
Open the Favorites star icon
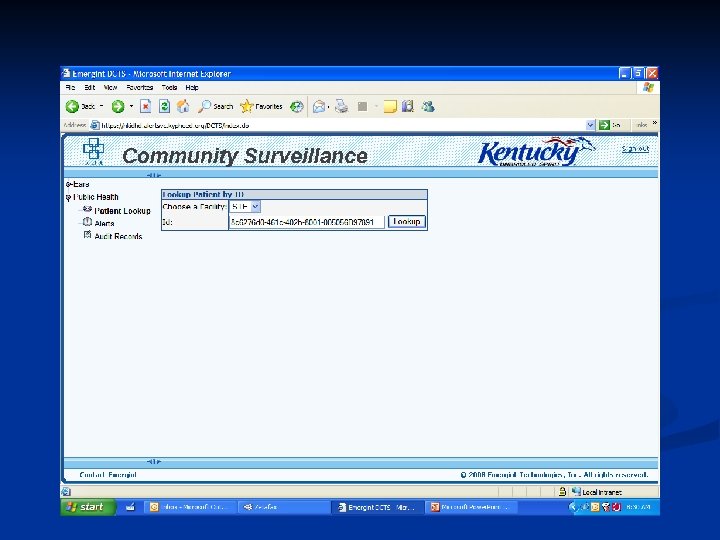pos(246,107)
